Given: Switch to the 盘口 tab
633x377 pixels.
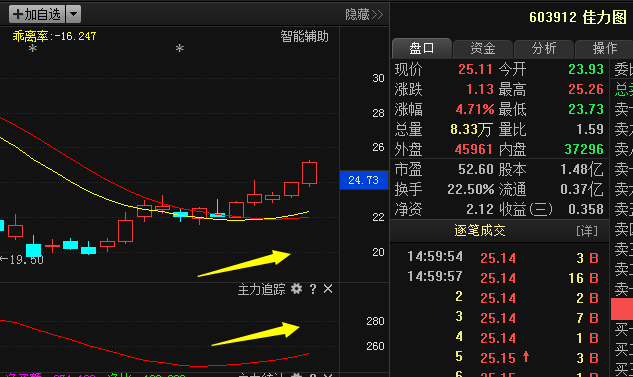Looking at the screenshot, I should pos(421,48).
